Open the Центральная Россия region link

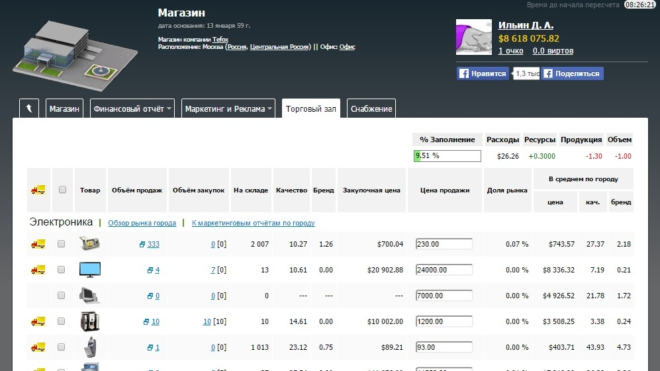click(280, 47)
